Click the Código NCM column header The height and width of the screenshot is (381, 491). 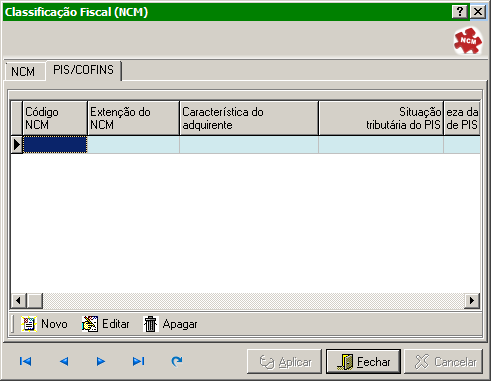click(x=55, y=118)
